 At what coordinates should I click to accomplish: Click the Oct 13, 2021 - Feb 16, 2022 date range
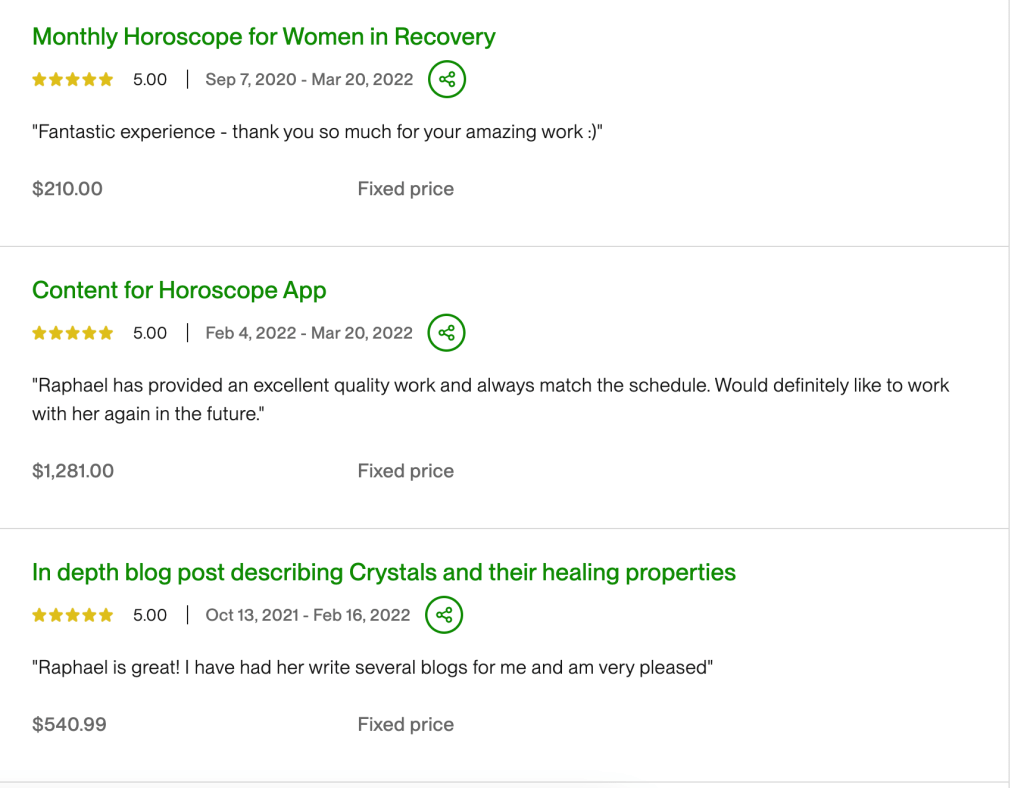point(308,615)
